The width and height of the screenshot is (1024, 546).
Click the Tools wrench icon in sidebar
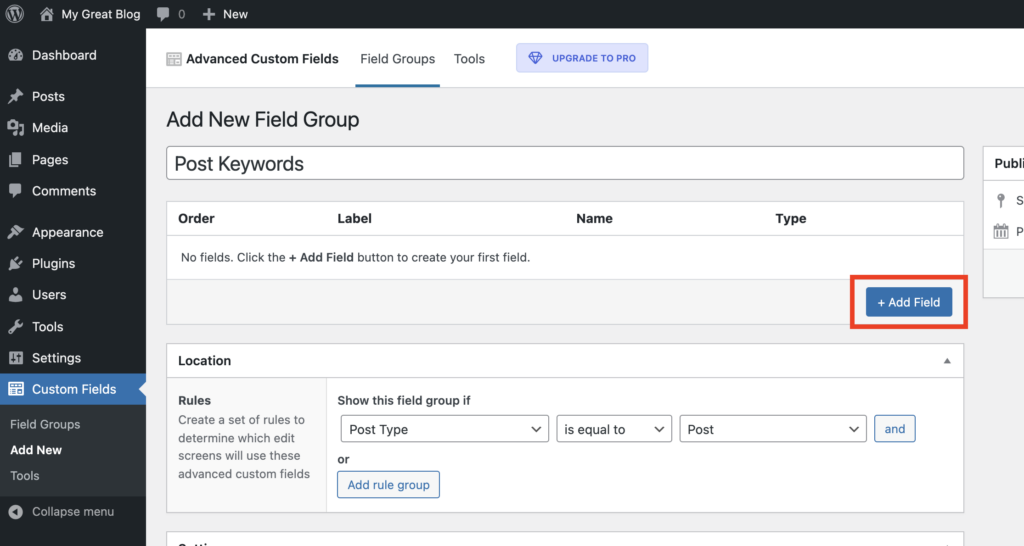click(x=16, y=327)
